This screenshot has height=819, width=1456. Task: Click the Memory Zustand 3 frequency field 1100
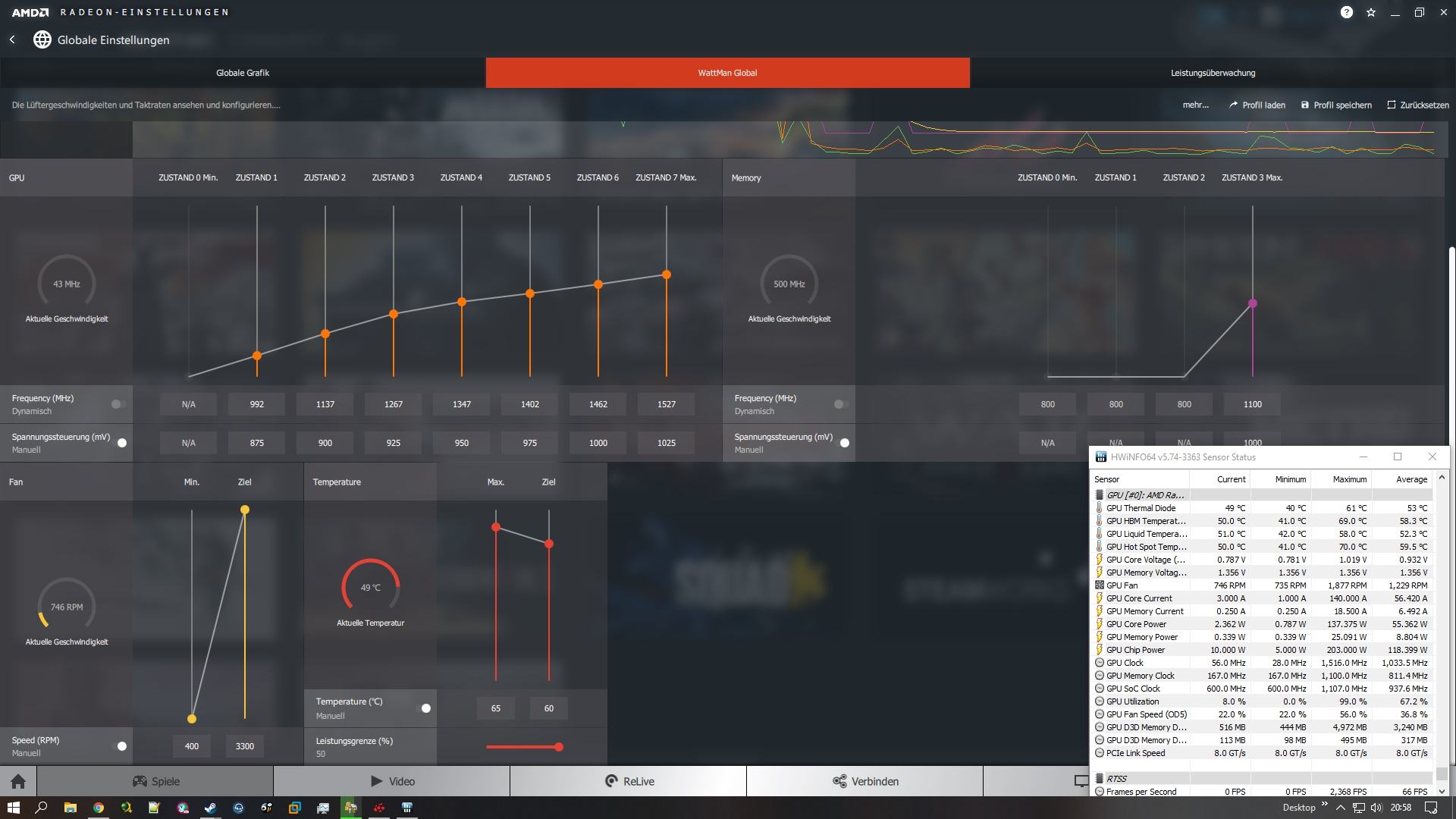click(x=1253, y=404)
